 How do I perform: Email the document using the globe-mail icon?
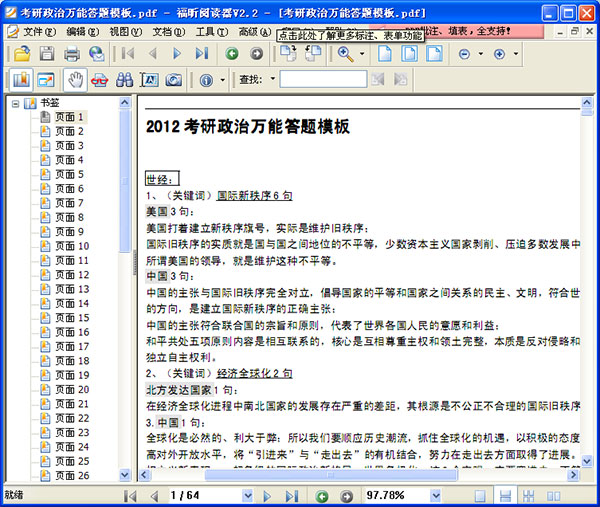97,54
